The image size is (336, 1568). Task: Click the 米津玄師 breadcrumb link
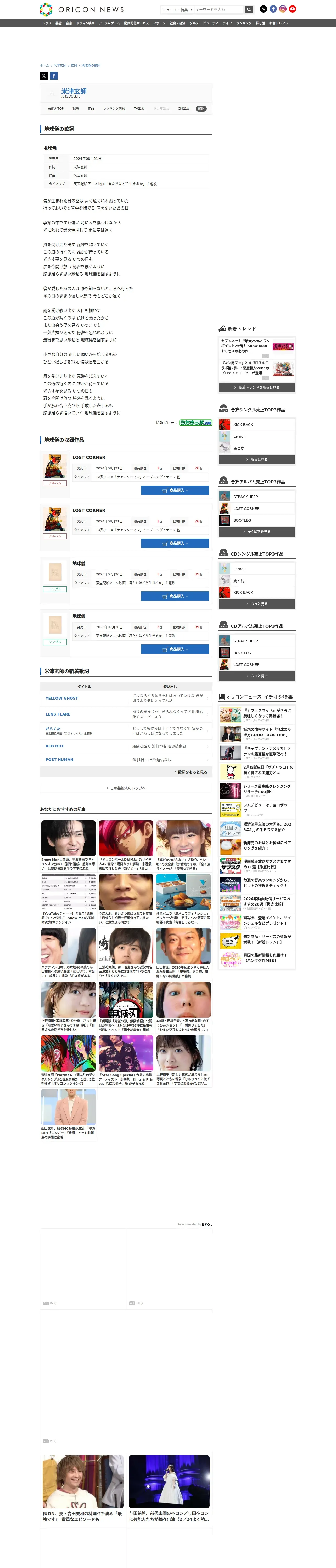tap(60, 65)
